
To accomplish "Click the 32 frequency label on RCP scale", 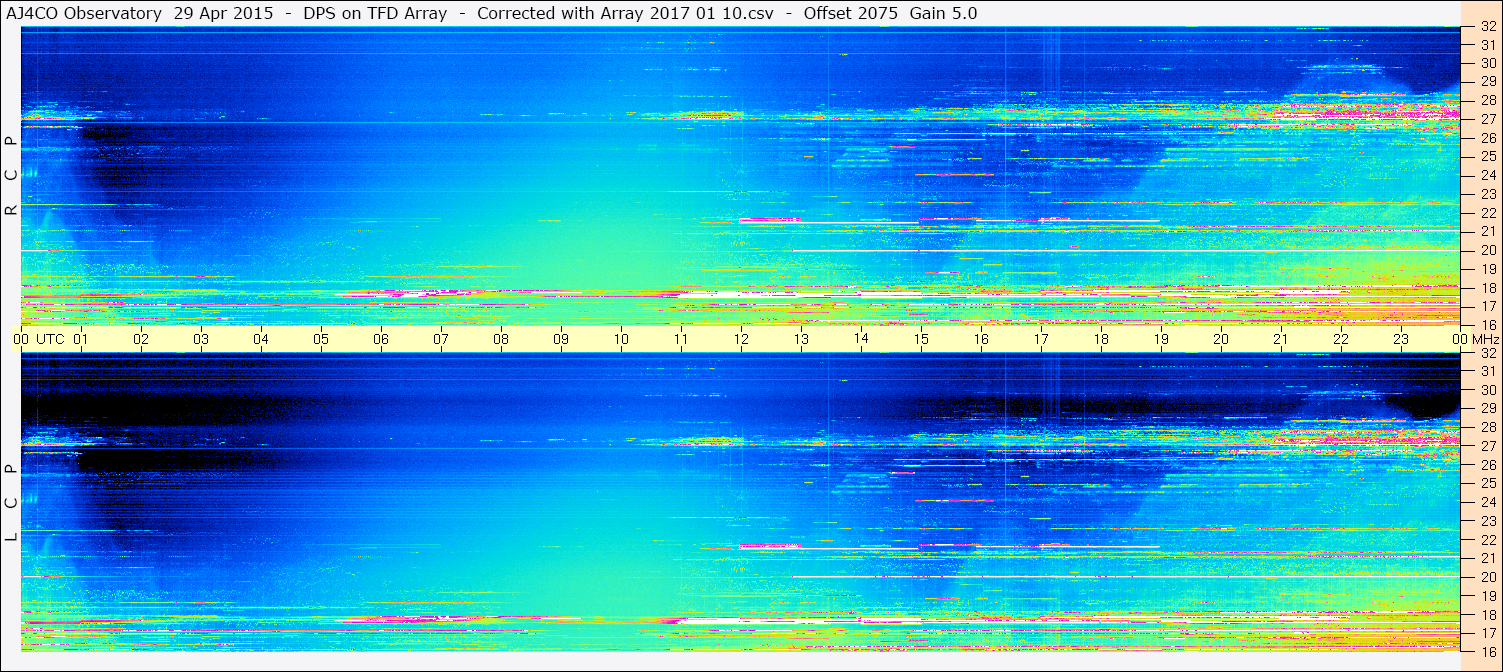I will 1488,27.
